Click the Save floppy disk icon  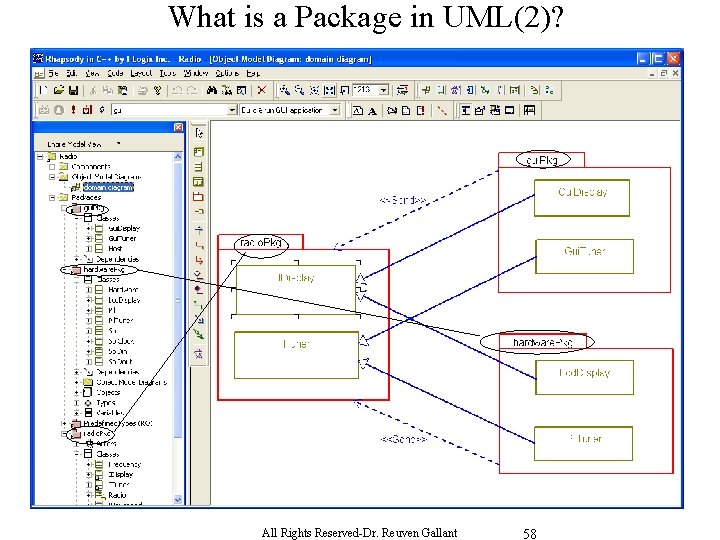pos(73,90)
